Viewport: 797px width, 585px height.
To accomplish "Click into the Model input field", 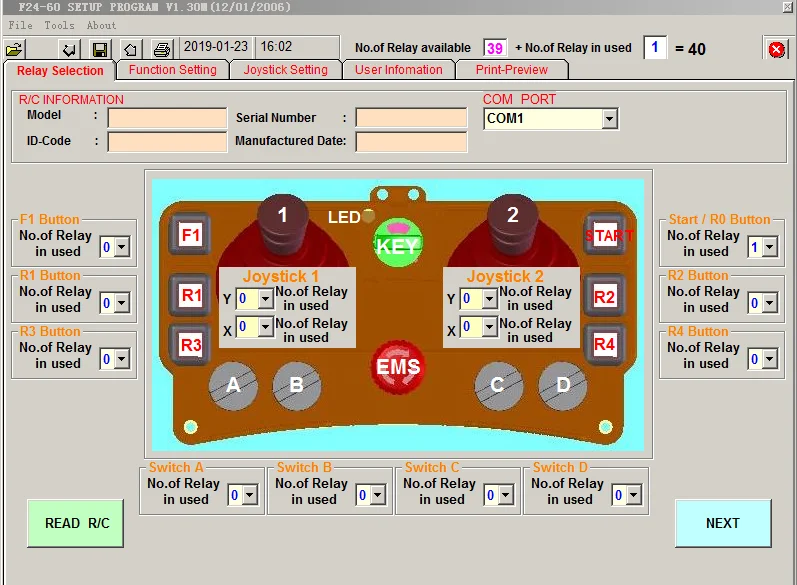I will [167, 118].
